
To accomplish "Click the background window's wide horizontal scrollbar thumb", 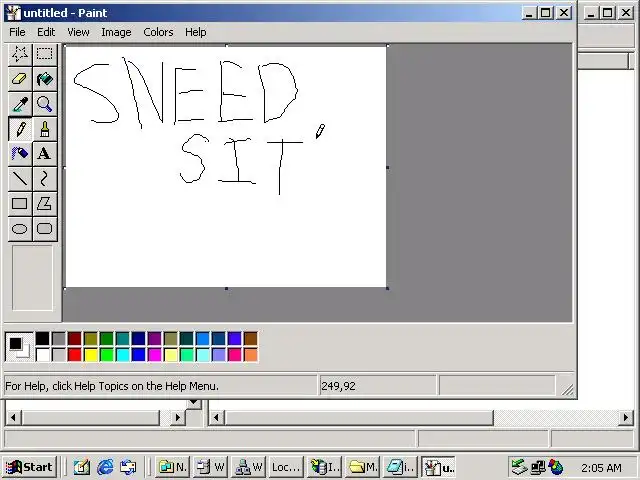I will click(x=359, y=418).
